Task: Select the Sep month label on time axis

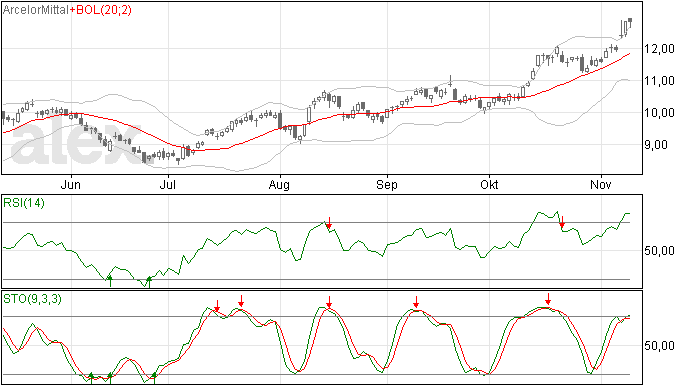Action: 387,184
